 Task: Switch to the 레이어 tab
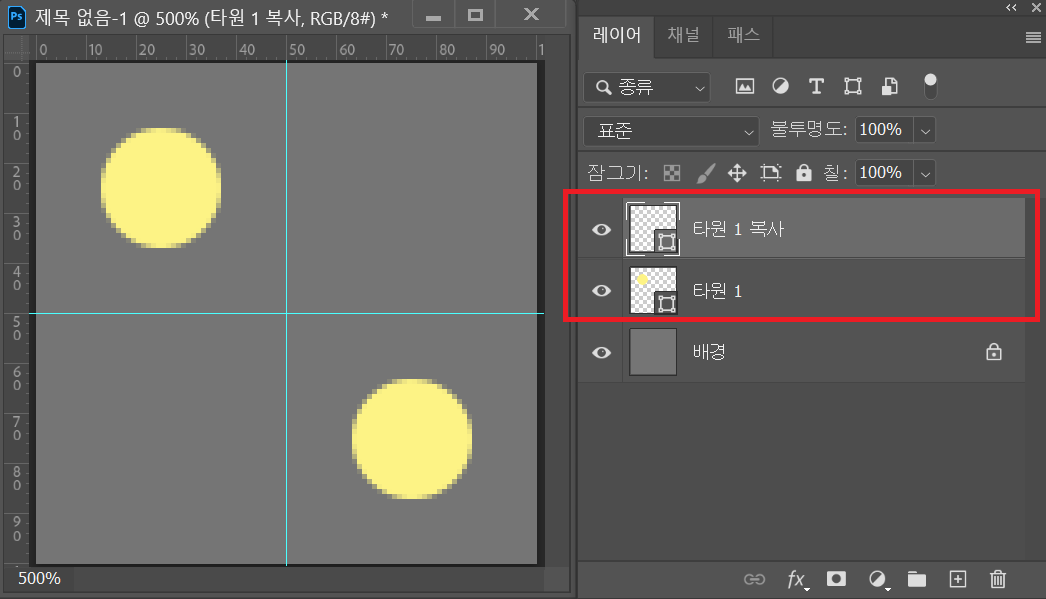[617, 35]
